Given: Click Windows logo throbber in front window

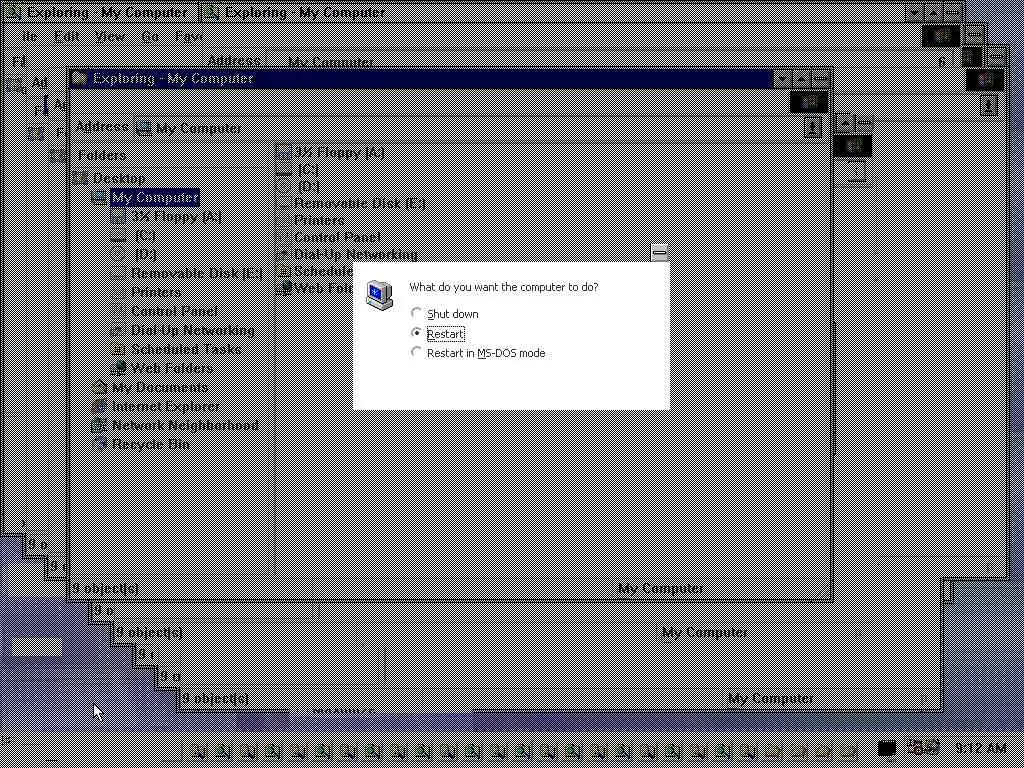Looking at the screenshot, I should (x=808, y=102).
